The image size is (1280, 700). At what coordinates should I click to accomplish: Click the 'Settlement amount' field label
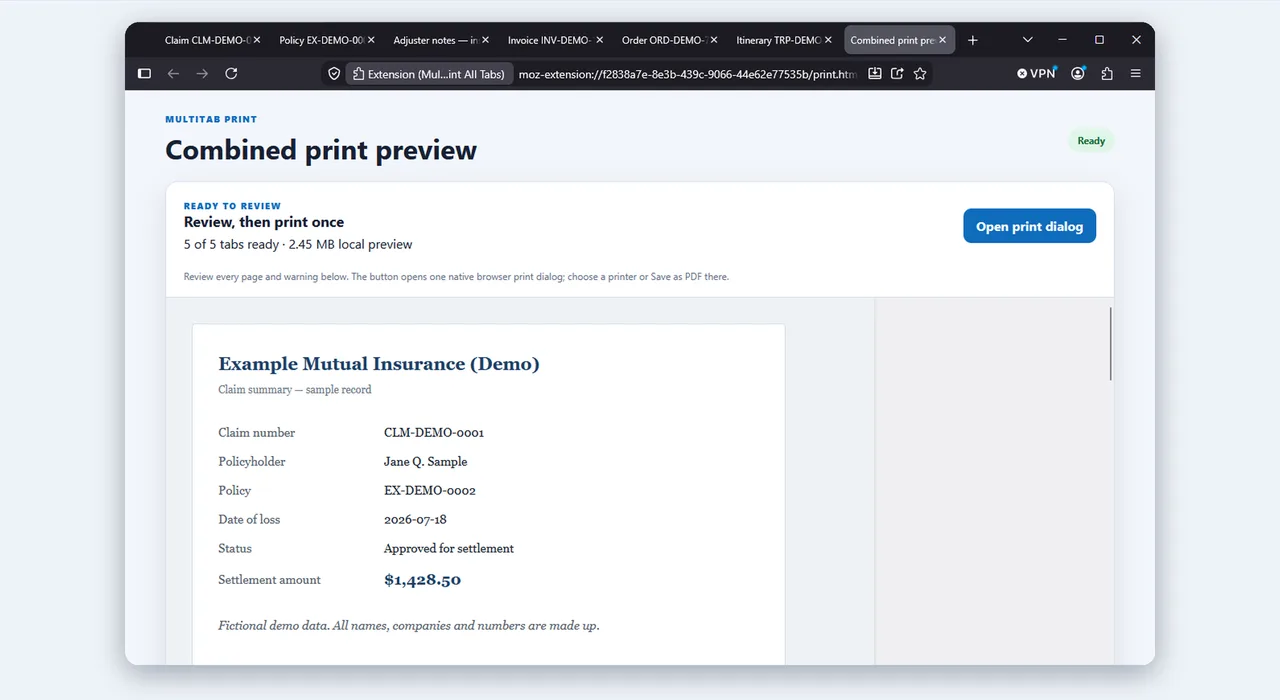(x=269, y=580)
